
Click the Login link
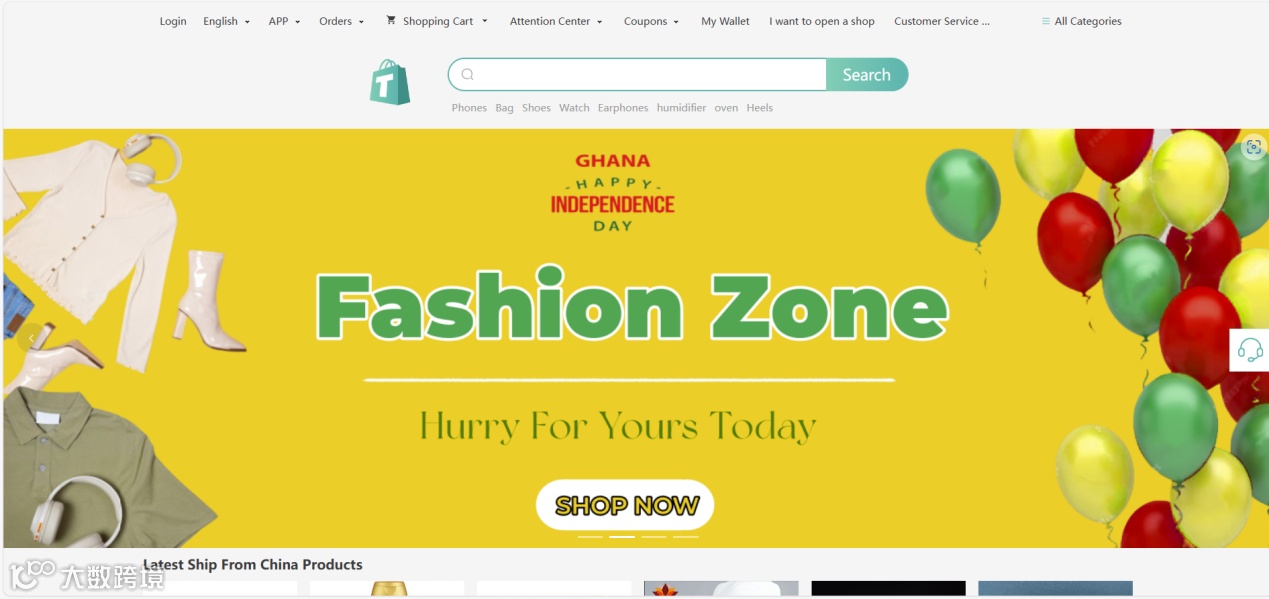point(173,21)
